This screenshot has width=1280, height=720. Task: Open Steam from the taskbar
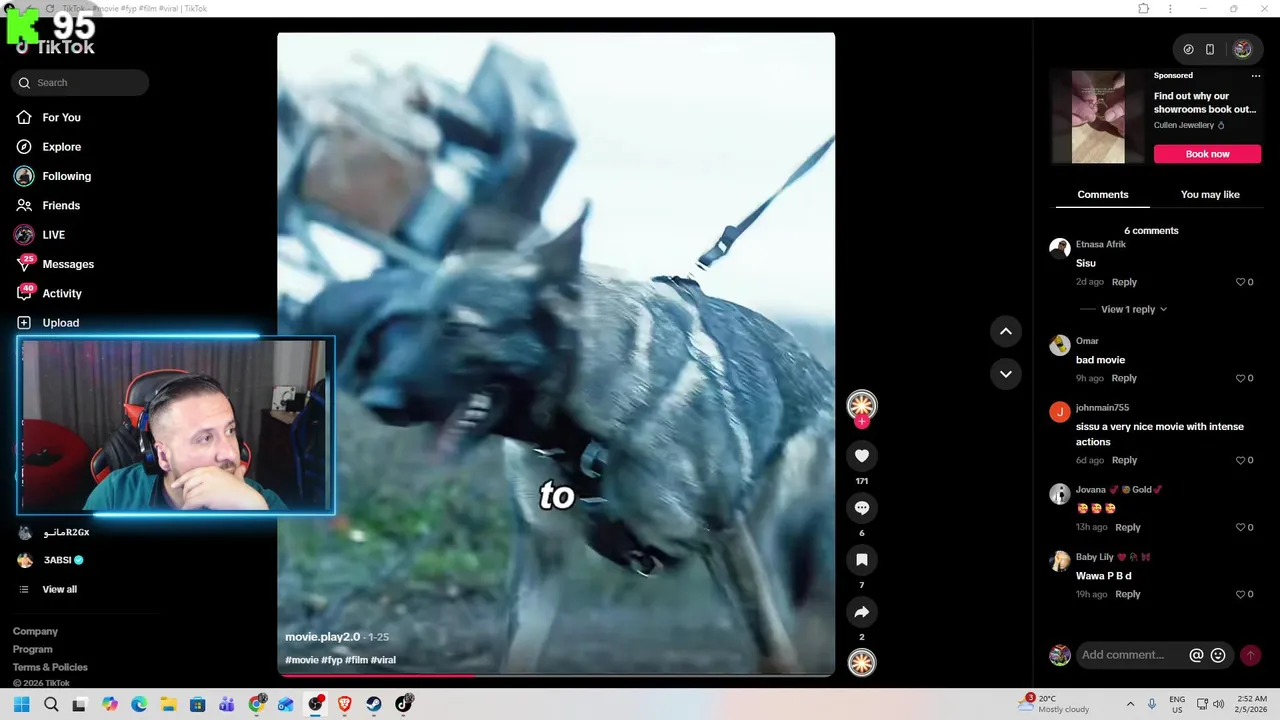coord(374,704)
